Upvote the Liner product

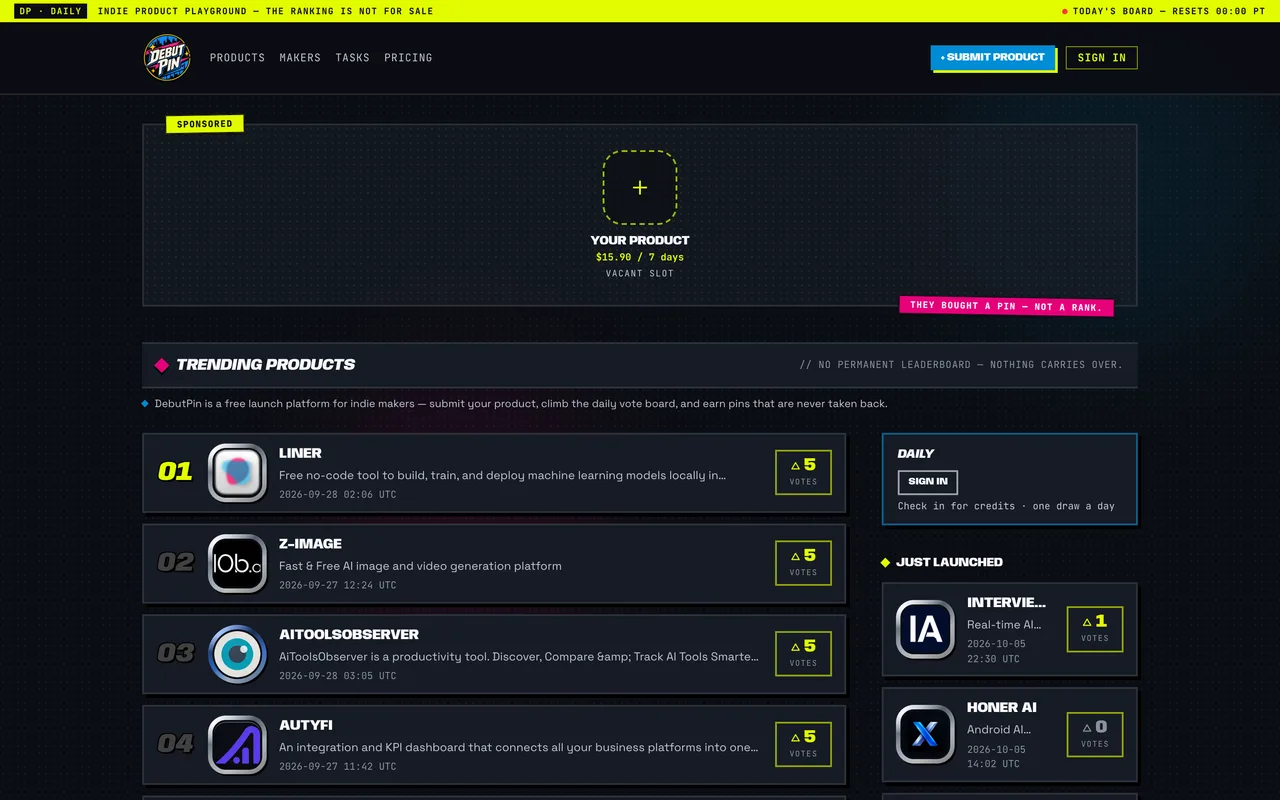803,472
